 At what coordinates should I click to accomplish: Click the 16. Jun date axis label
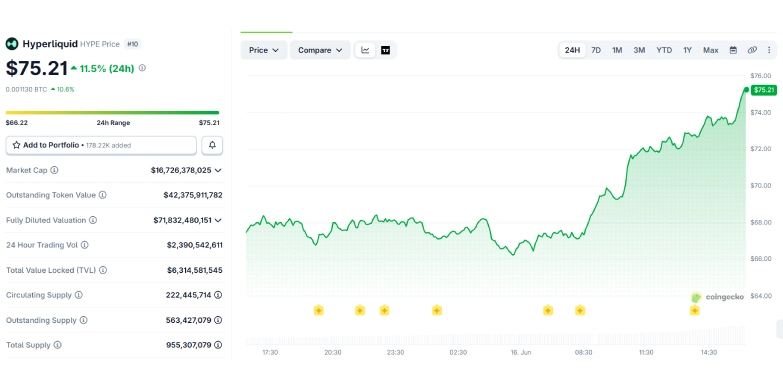click(x=521, y=352)
